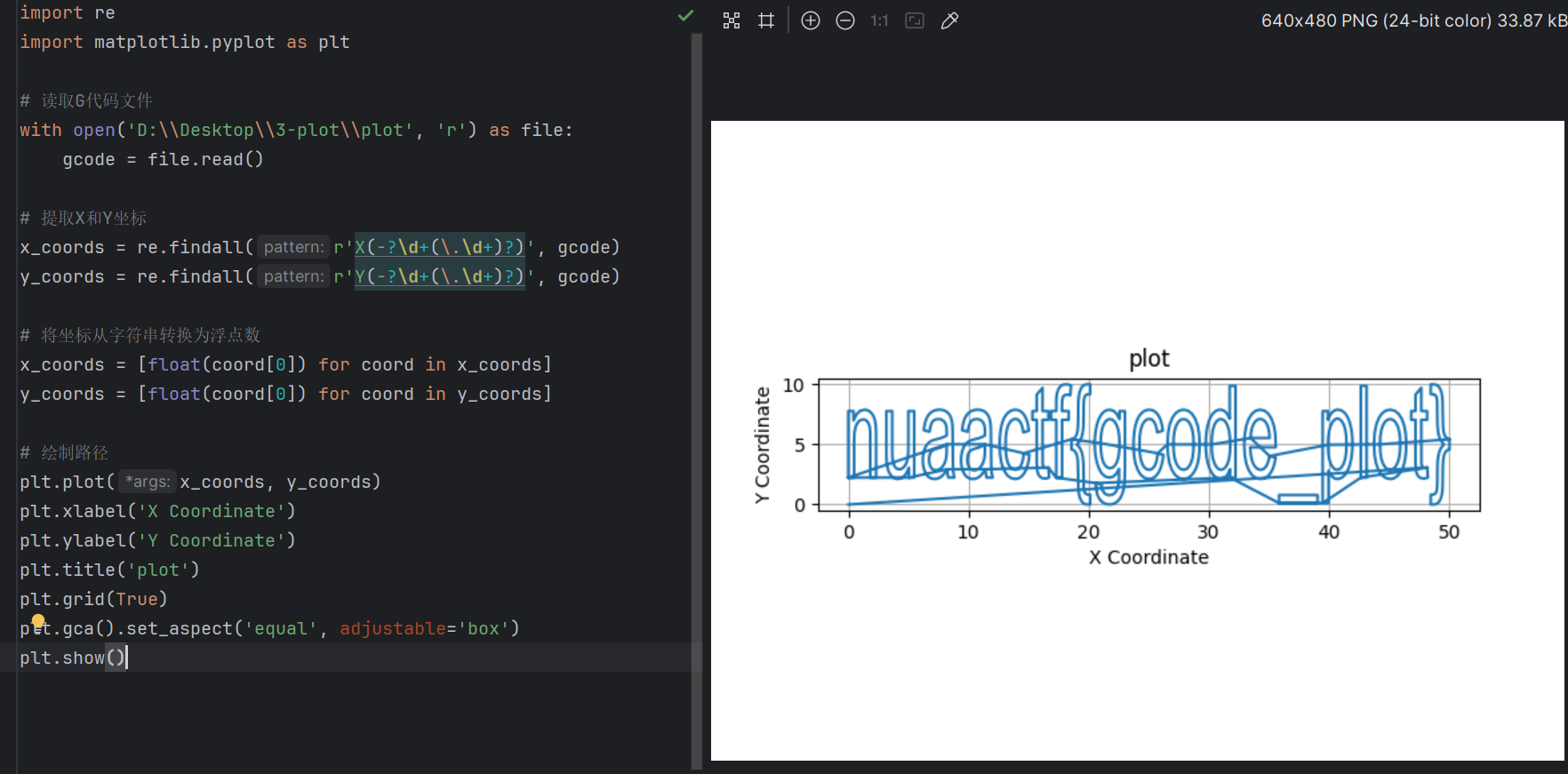
Task: Click 'adjustable' keyword in set_aspect call
Action: click(x=392, y=628)
